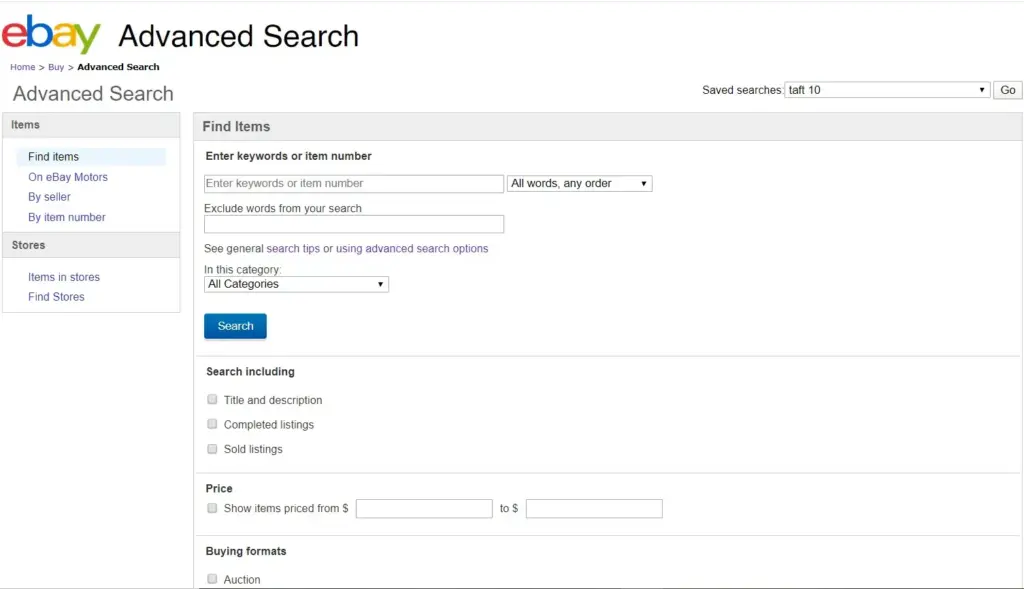Click the blue Search button
Viewport: 1024px width, 589px height.
(235, 326)
